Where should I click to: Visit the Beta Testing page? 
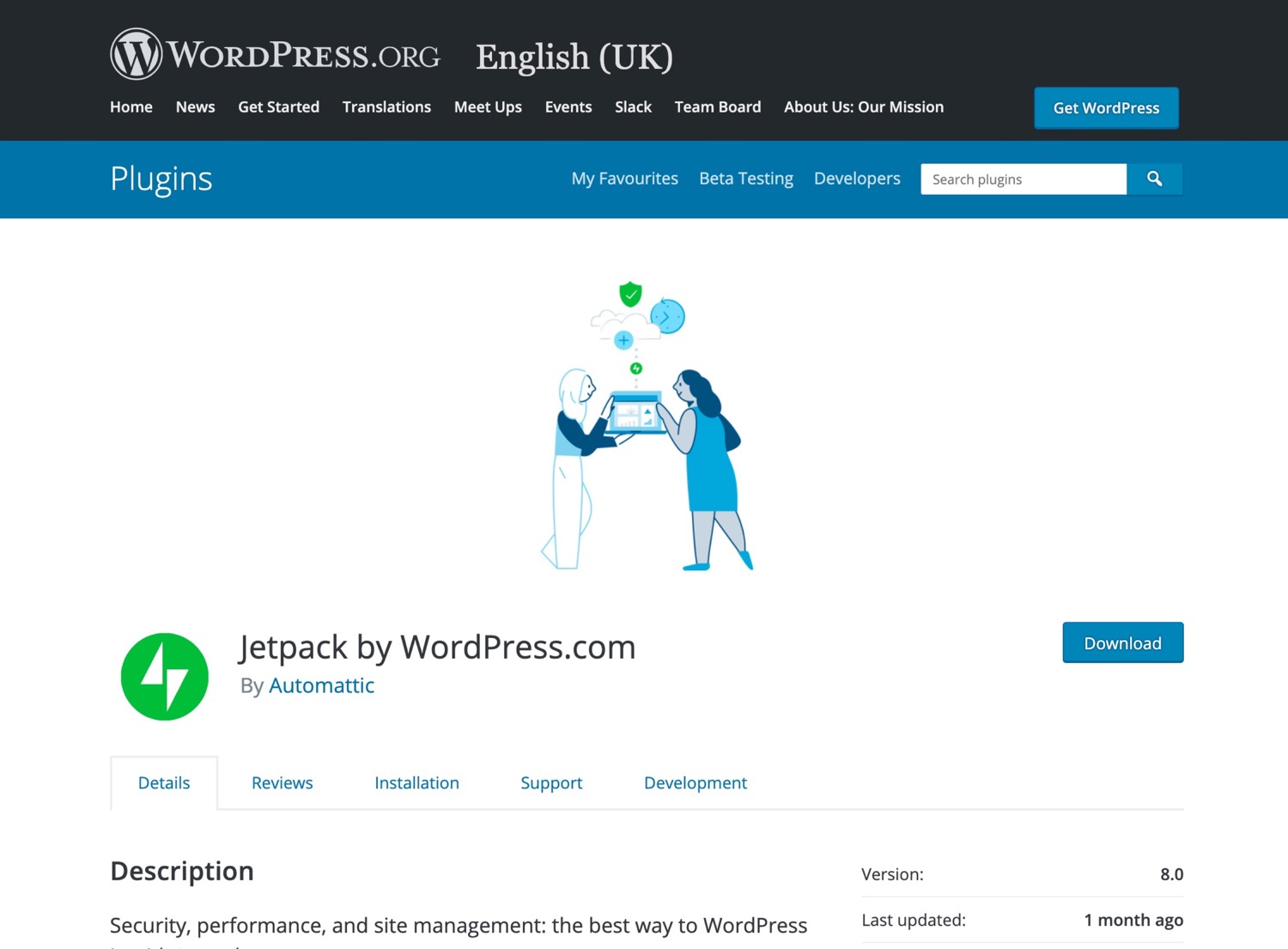pyautogui.click(x=745, y=178)
